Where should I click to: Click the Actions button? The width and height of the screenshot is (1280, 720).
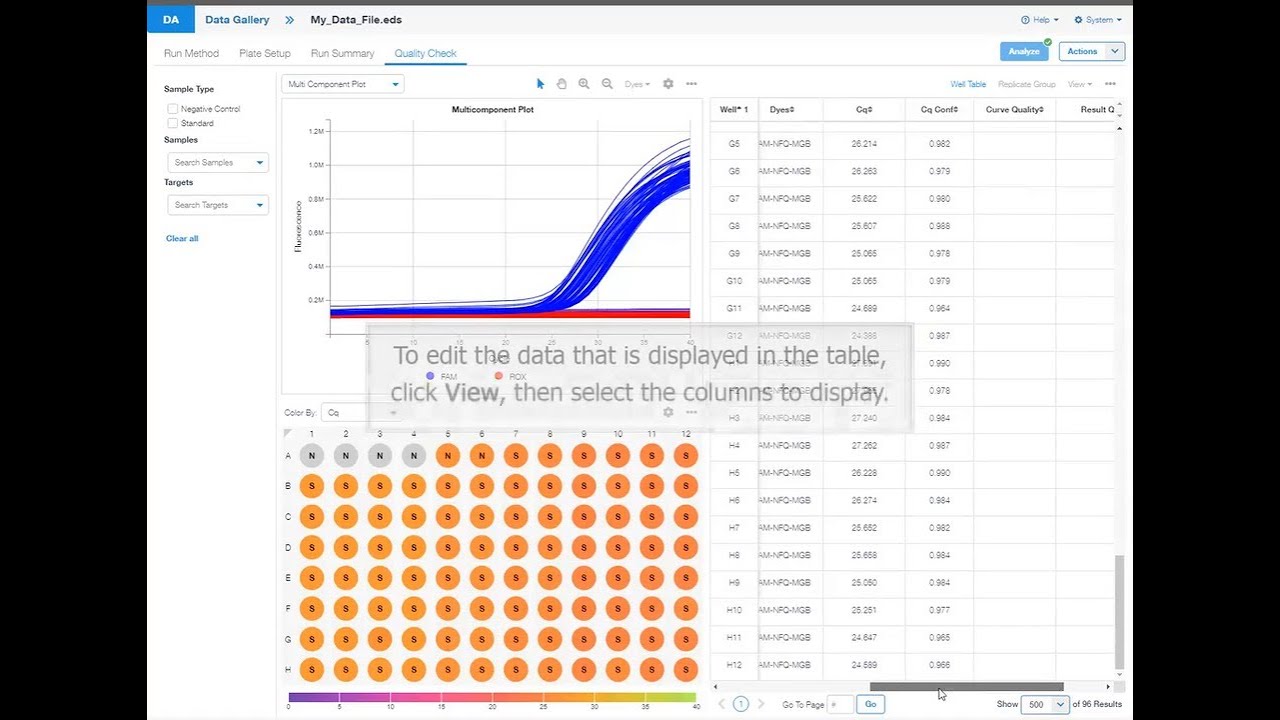coord(1082,51)
